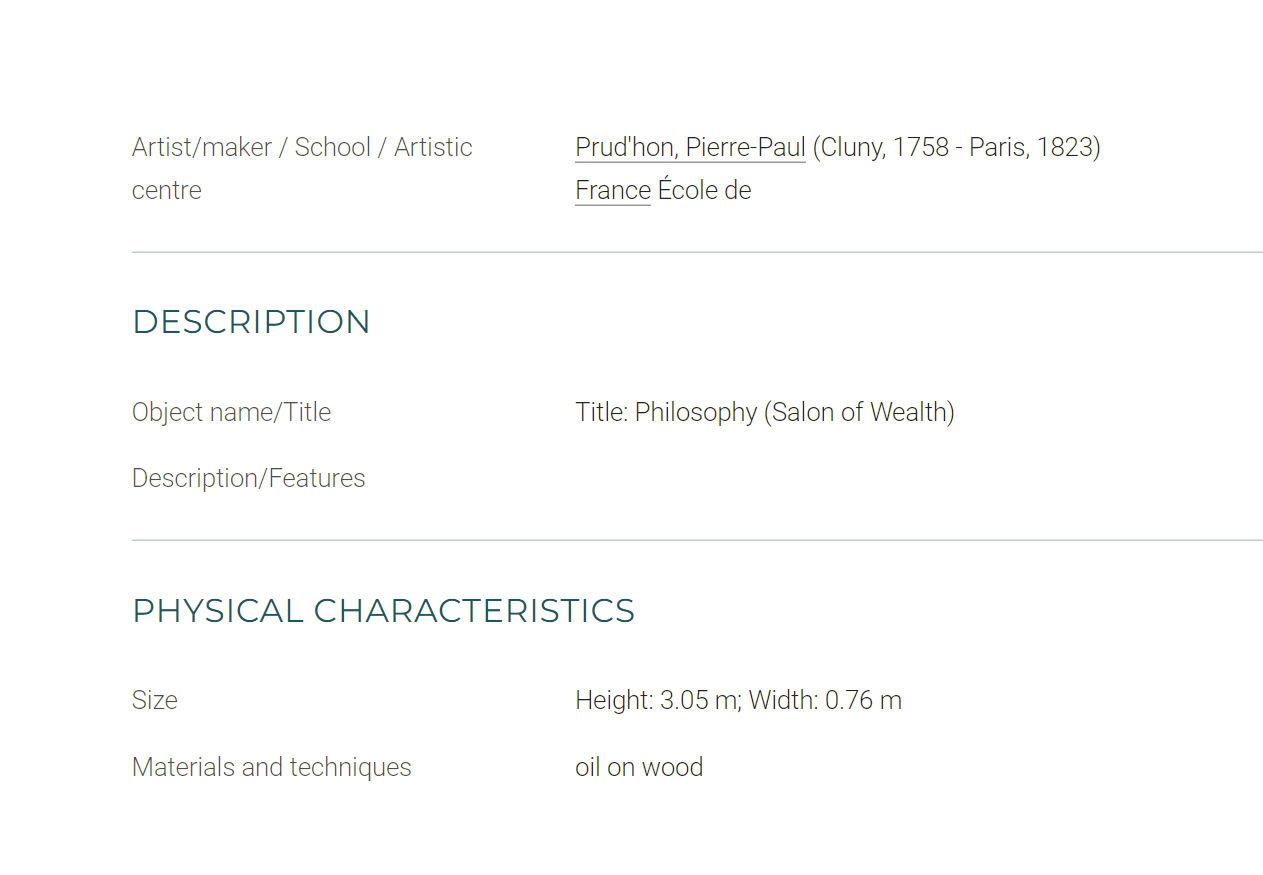The height and width of the screenshot is (875, 1263).
Task: Click the Object name/Title label
Action: point(231,412)
